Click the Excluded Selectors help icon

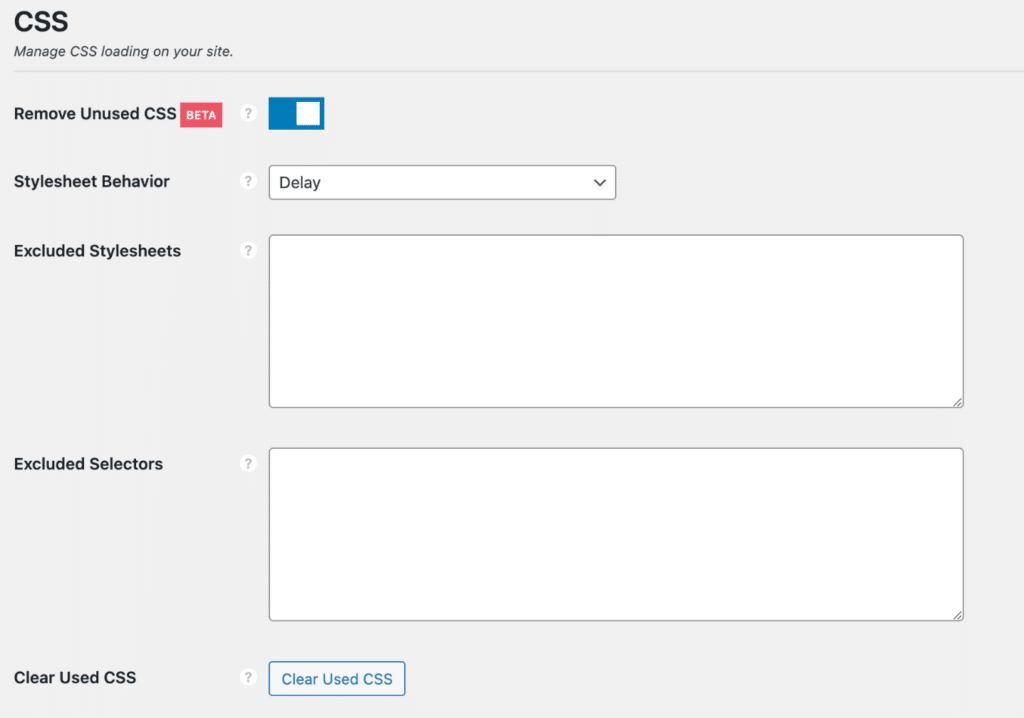point(248,463)
